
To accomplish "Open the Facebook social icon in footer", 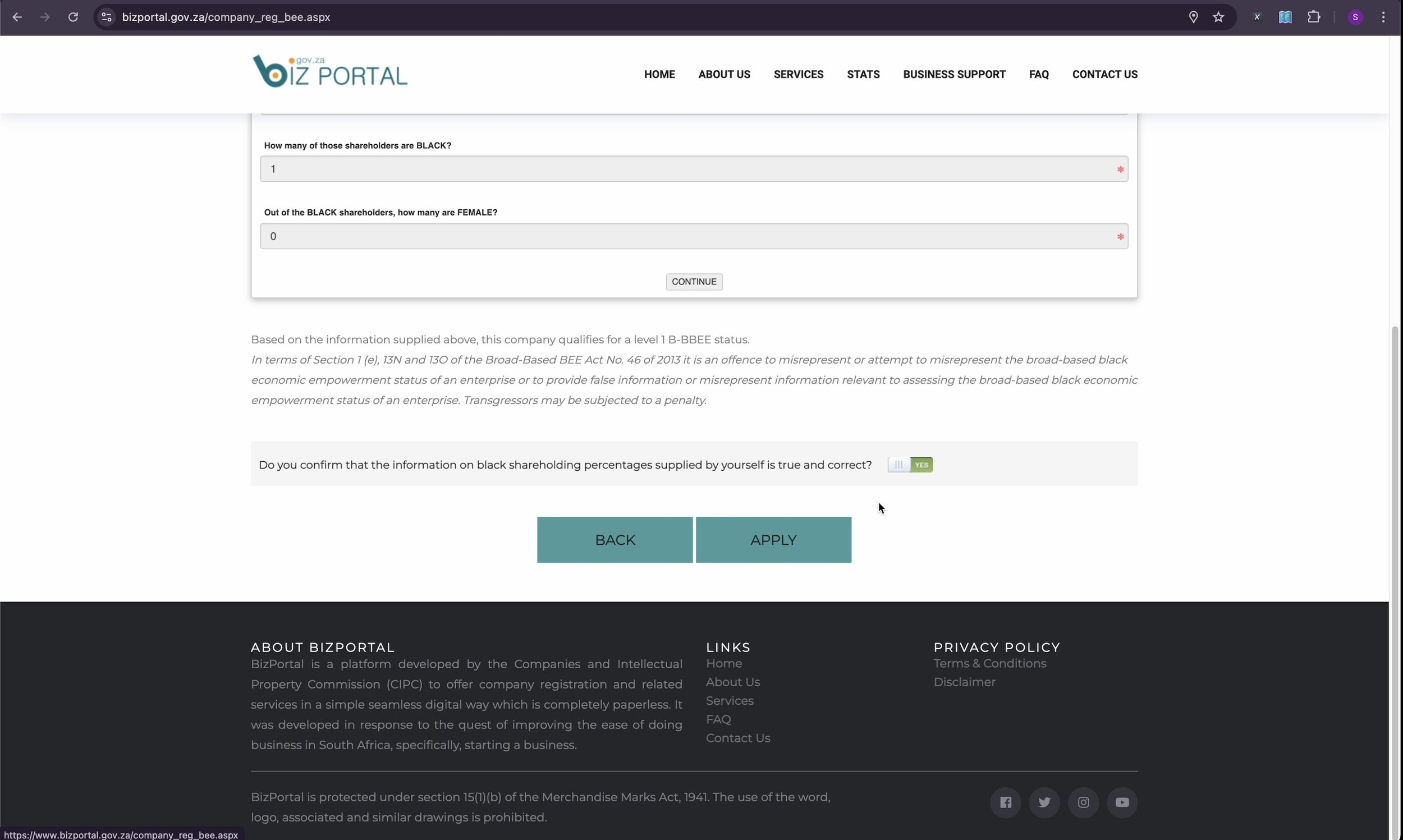I will point(1005,802).
